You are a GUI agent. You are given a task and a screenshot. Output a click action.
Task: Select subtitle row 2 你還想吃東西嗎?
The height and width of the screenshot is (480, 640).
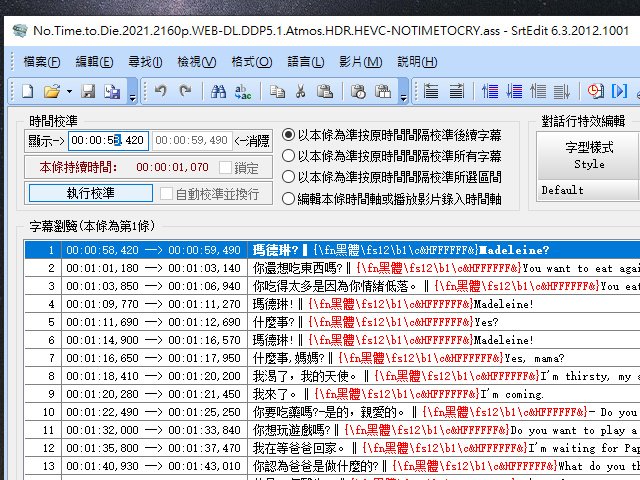[332, 268]
